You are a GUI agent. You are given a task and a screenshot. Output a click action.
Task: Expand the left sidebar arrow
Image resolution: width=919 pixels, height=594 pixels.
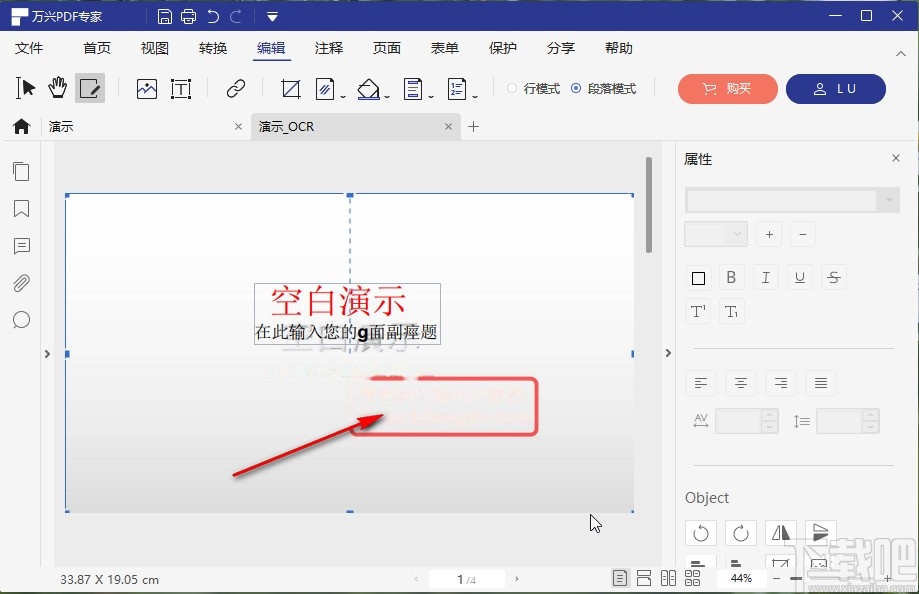[x=47, y=354]
